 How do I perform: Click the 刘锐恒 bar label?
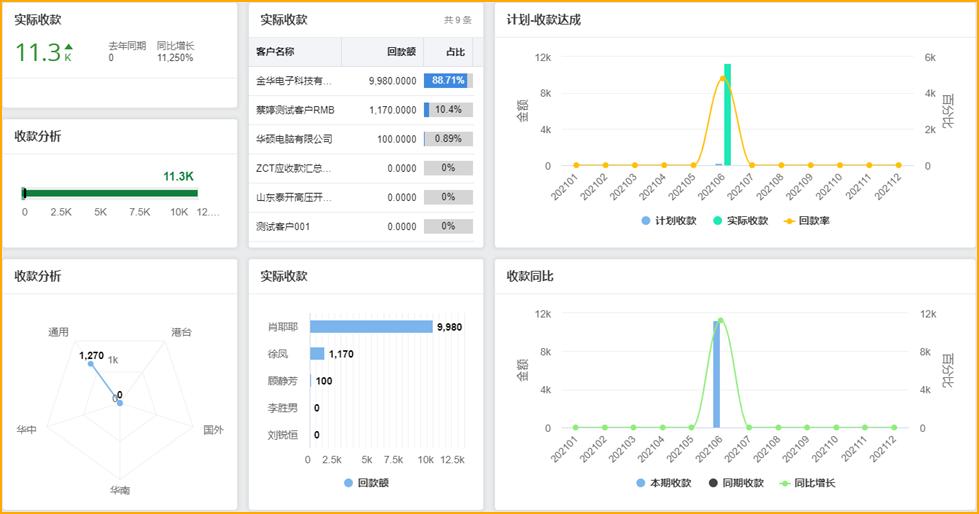coord(282,435)
